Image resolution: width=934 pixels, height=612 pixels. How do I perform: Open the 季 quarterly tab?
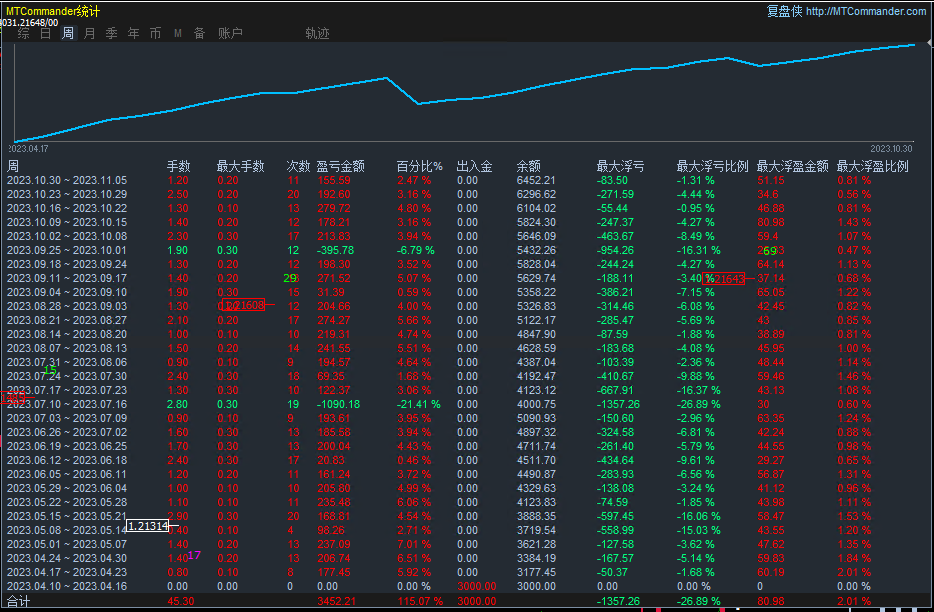(x=111, y=33)
